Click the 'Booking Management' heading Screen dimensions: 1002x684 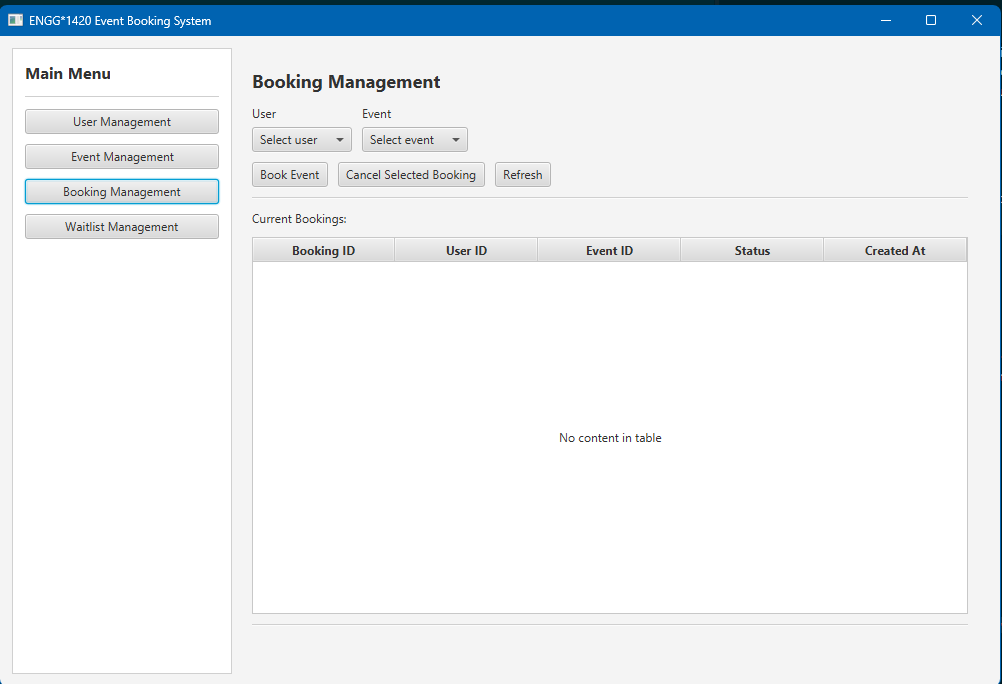[346, 82]
